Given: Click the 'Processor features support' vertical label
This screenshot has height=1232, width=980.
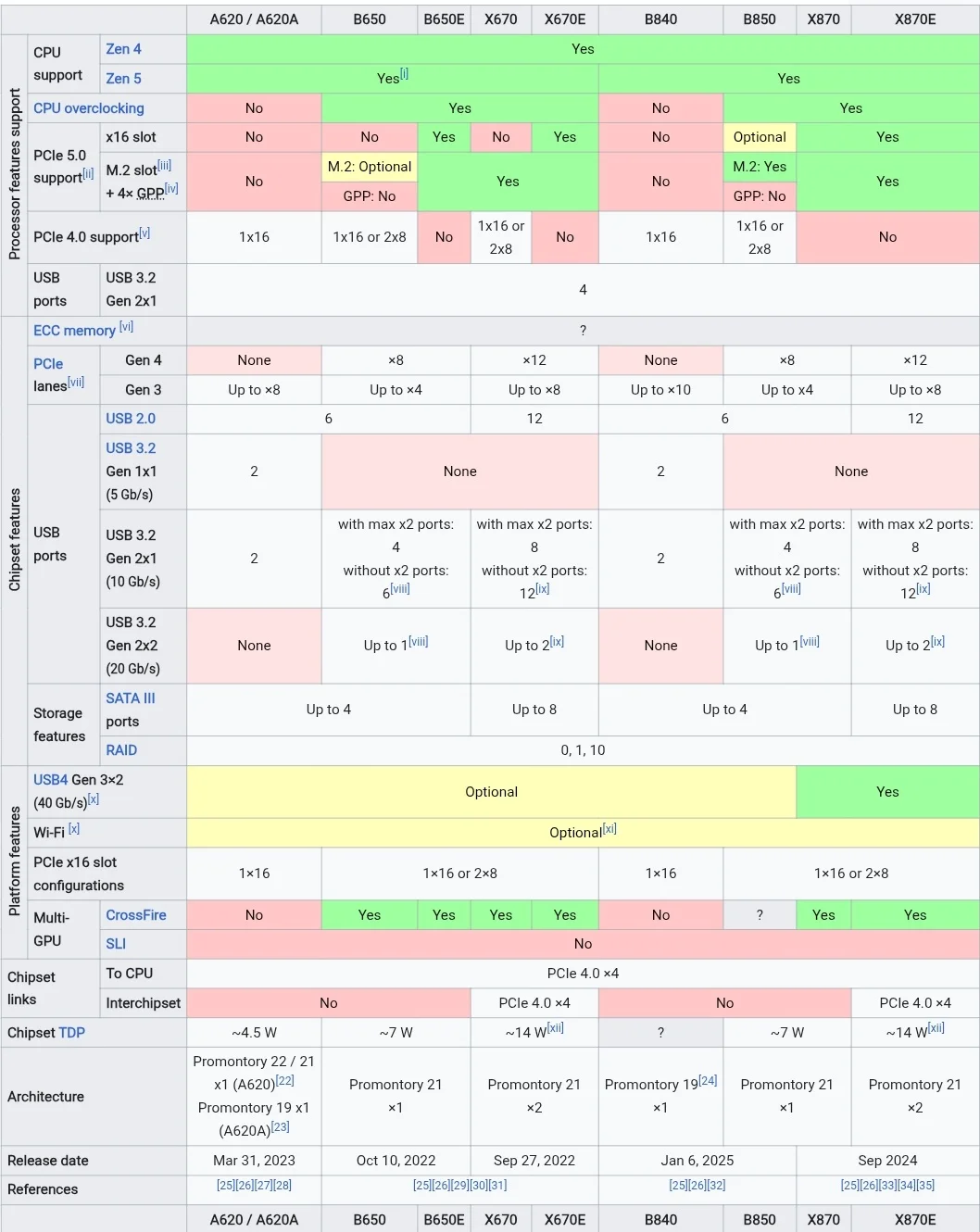Looking at the screenshot, I should [15, 174].
